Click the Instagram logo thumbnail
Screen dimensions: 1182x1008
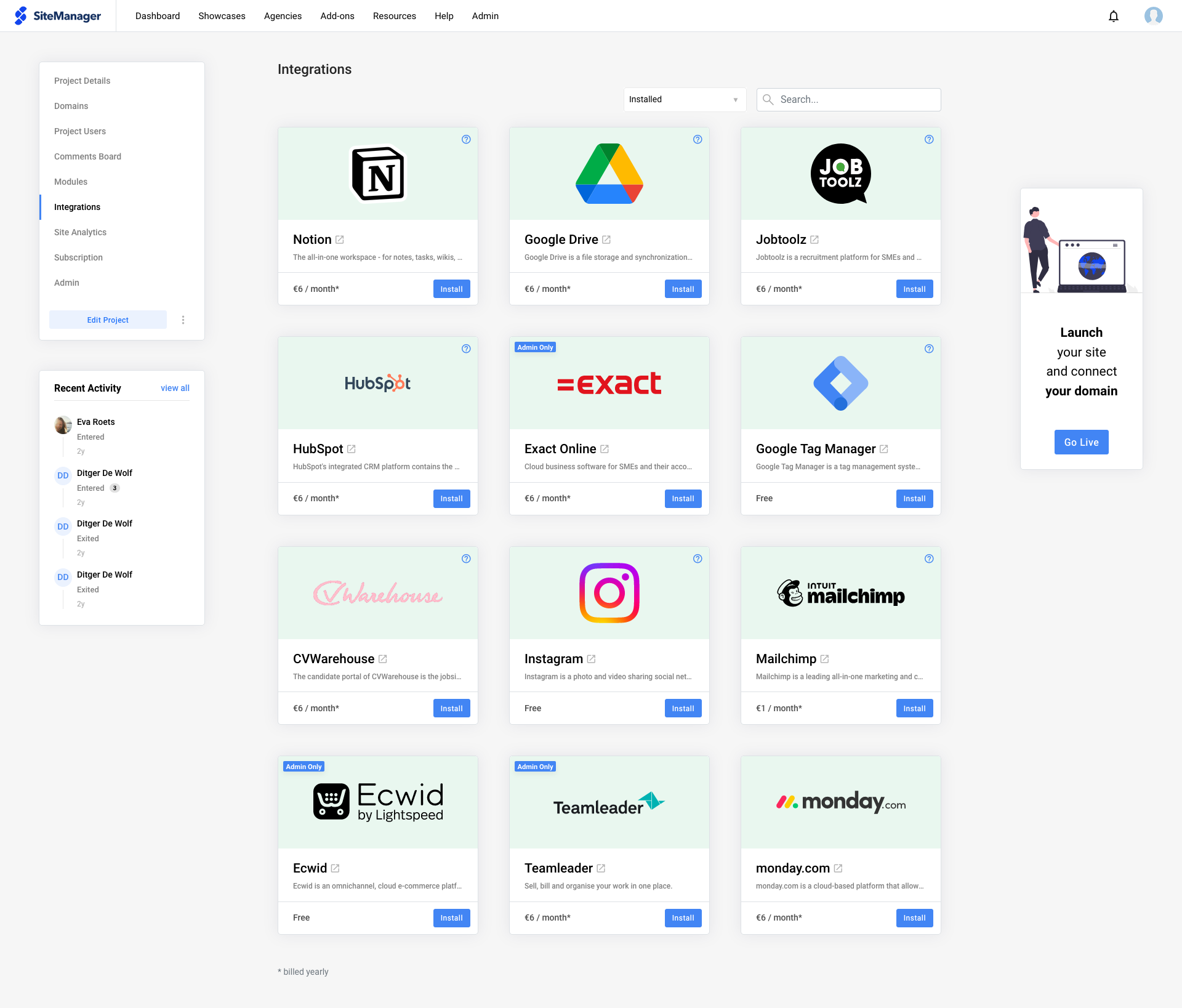(609, 593)
